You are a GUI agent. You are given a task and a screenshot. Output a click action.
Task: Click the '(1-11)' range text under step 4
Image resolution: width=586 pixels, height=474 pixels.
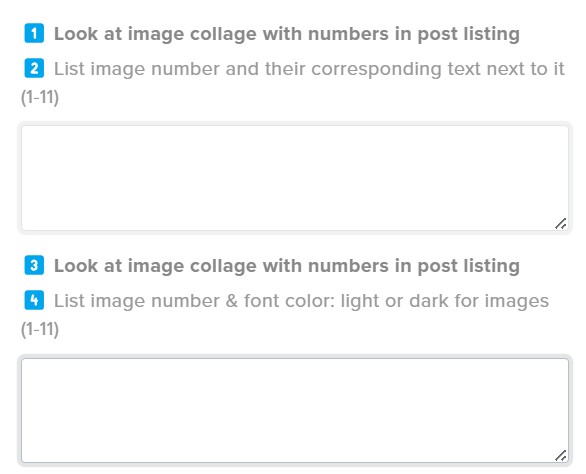pos(40,329)
